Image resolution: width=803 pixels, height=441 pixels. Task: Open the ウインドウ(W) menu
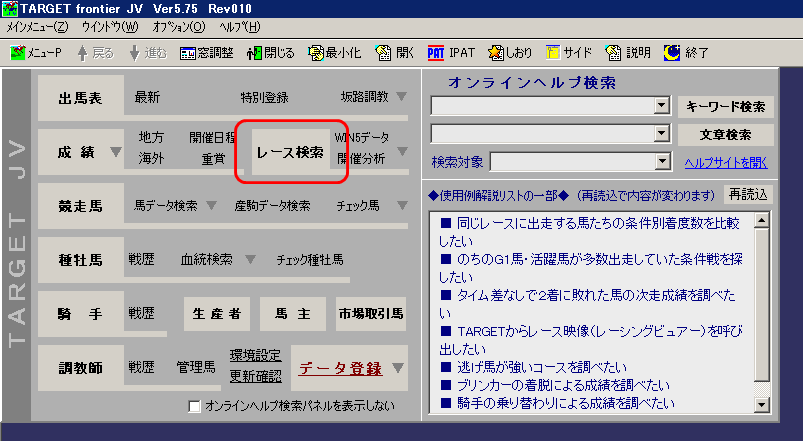[110, 27]
